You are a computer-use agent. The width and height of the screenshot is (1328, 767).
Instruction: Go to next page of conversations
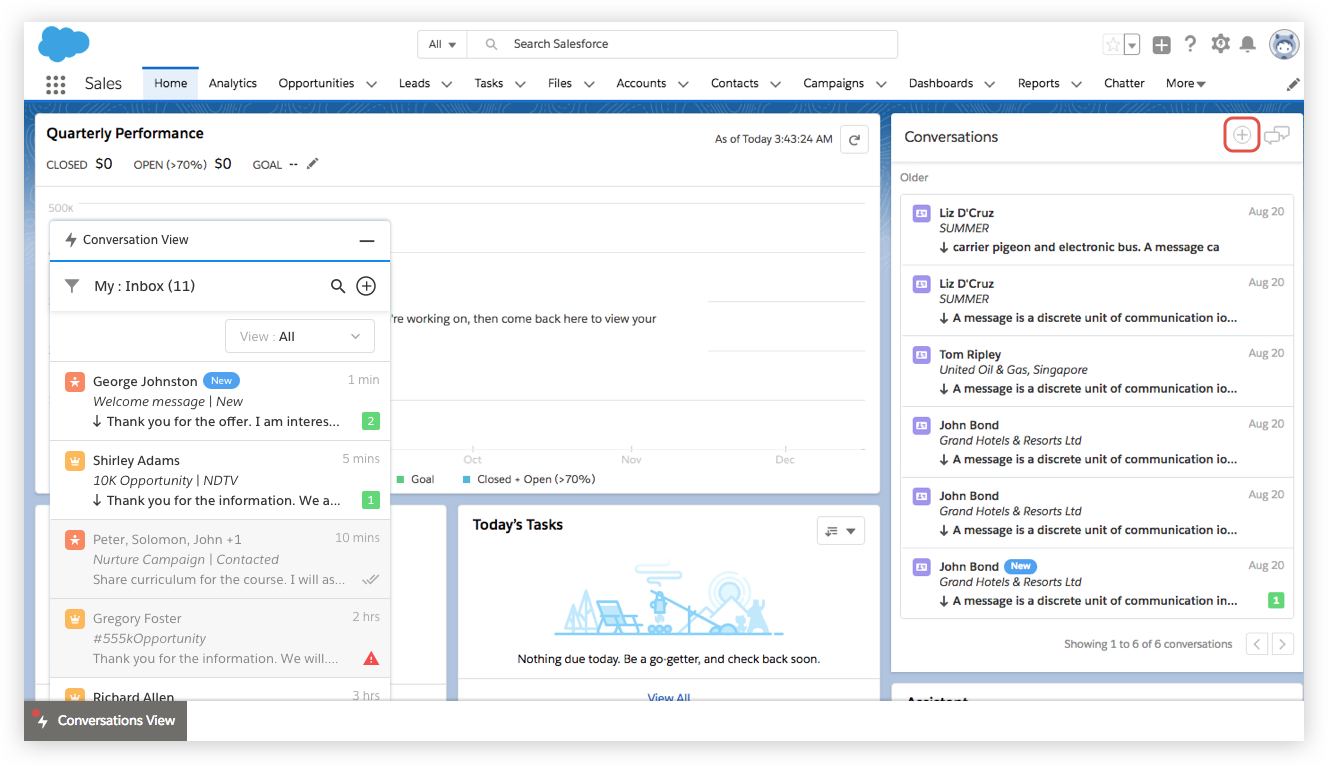pyautogui.click(x=1282, y=644)
